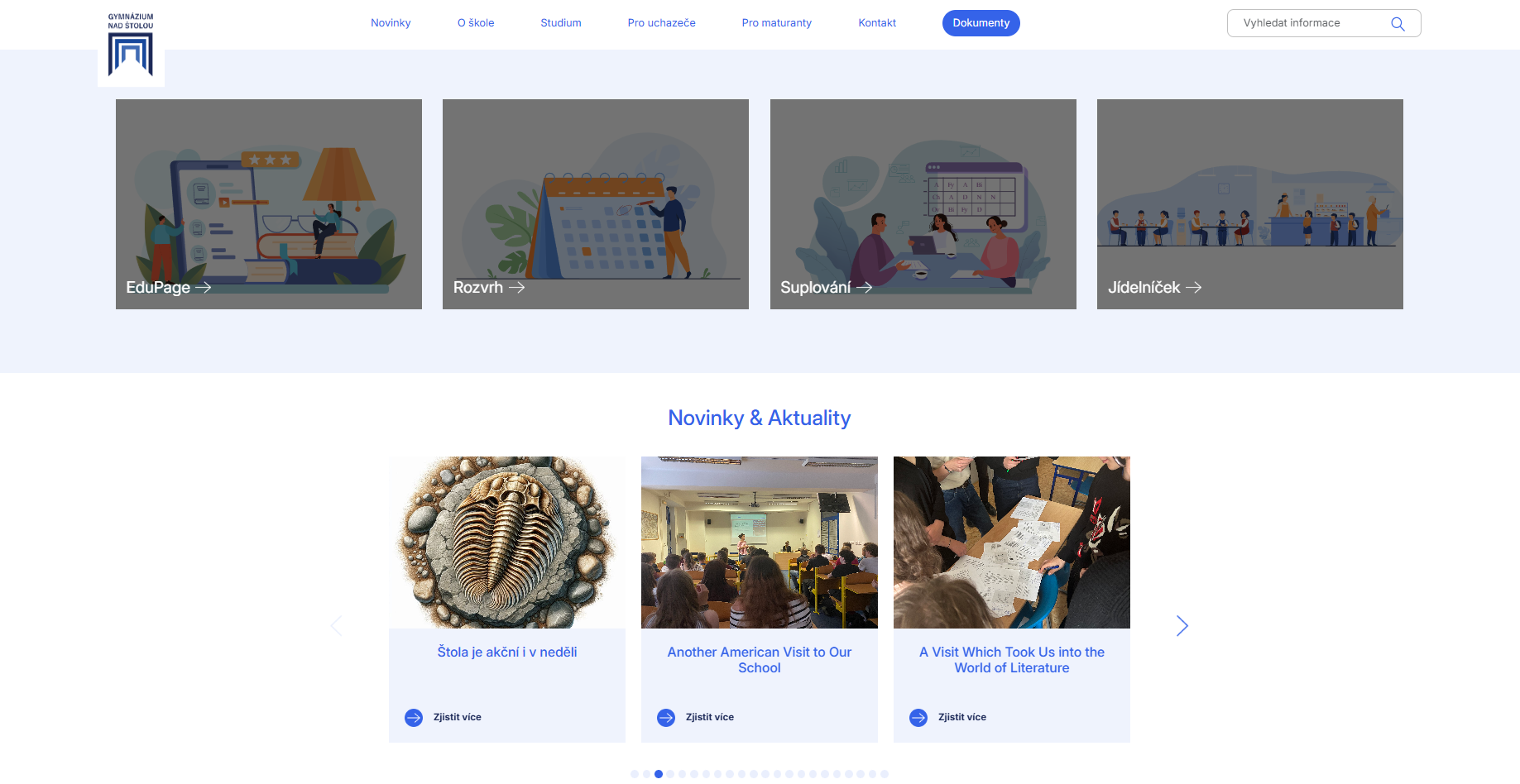The height and width of the screenshot is (784, 1520).
Task: Advance carousel with the next chevron
Action: coord(1182,626)
